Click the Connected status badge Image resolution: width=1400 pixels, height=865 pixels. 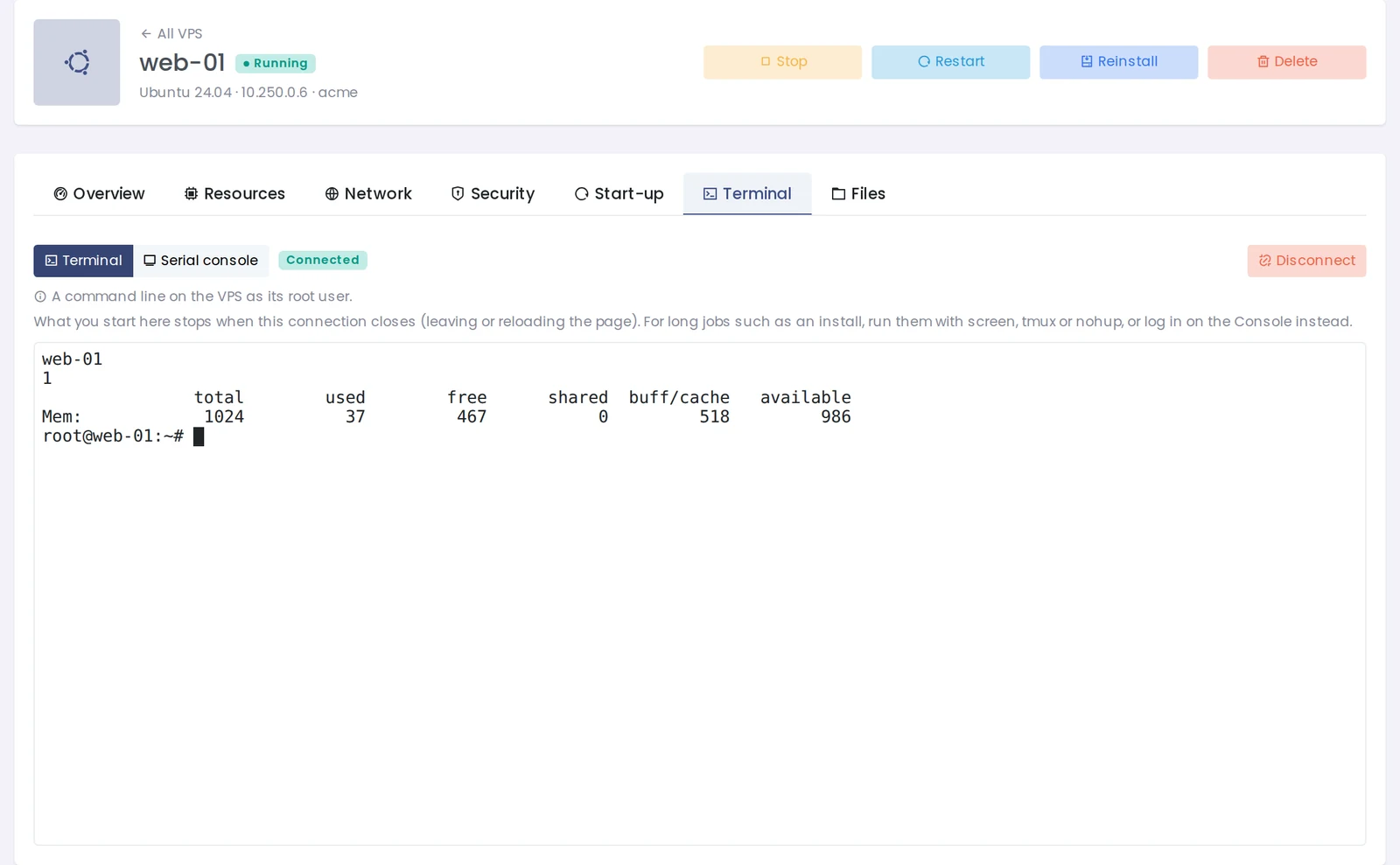tap(323, 260)
